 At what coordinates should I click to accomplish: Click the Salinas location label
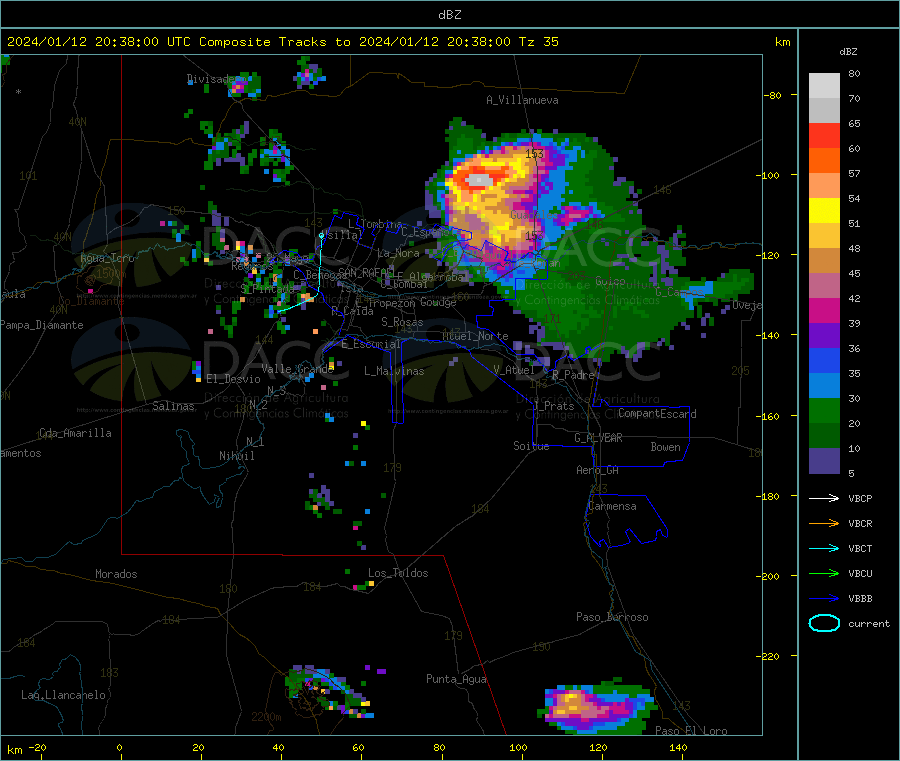click(x=173, y=406)
